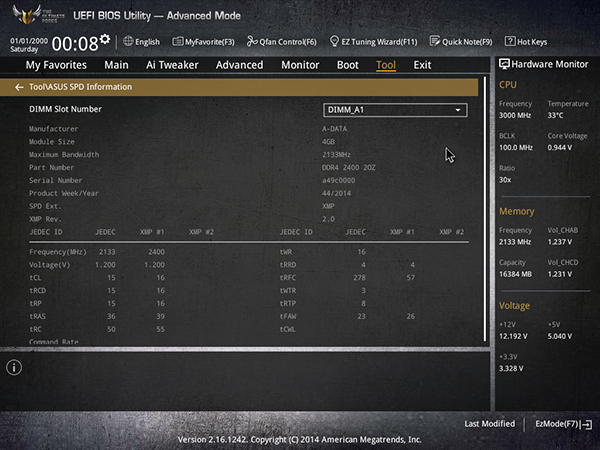Click the Last Modified button

point(489,424)
